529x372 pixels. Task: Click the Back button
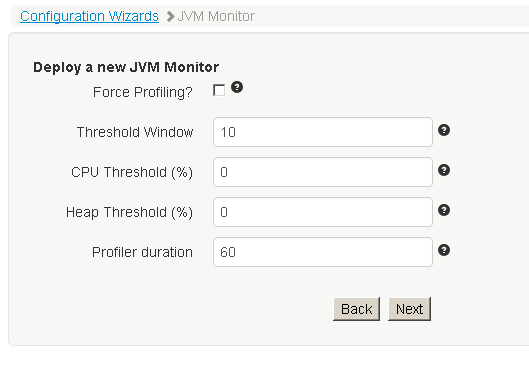[x=357, y=309]
